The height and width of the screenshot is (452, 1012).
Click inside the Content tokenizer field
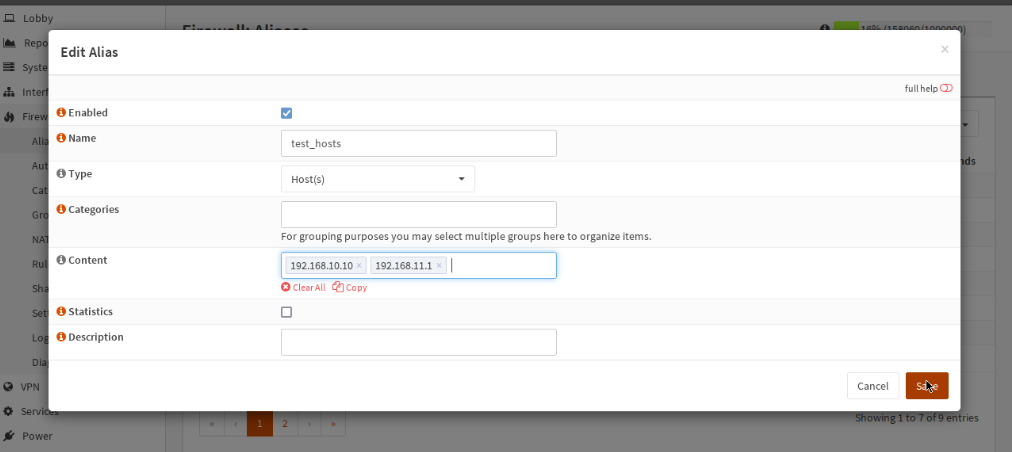pos(419,265)
